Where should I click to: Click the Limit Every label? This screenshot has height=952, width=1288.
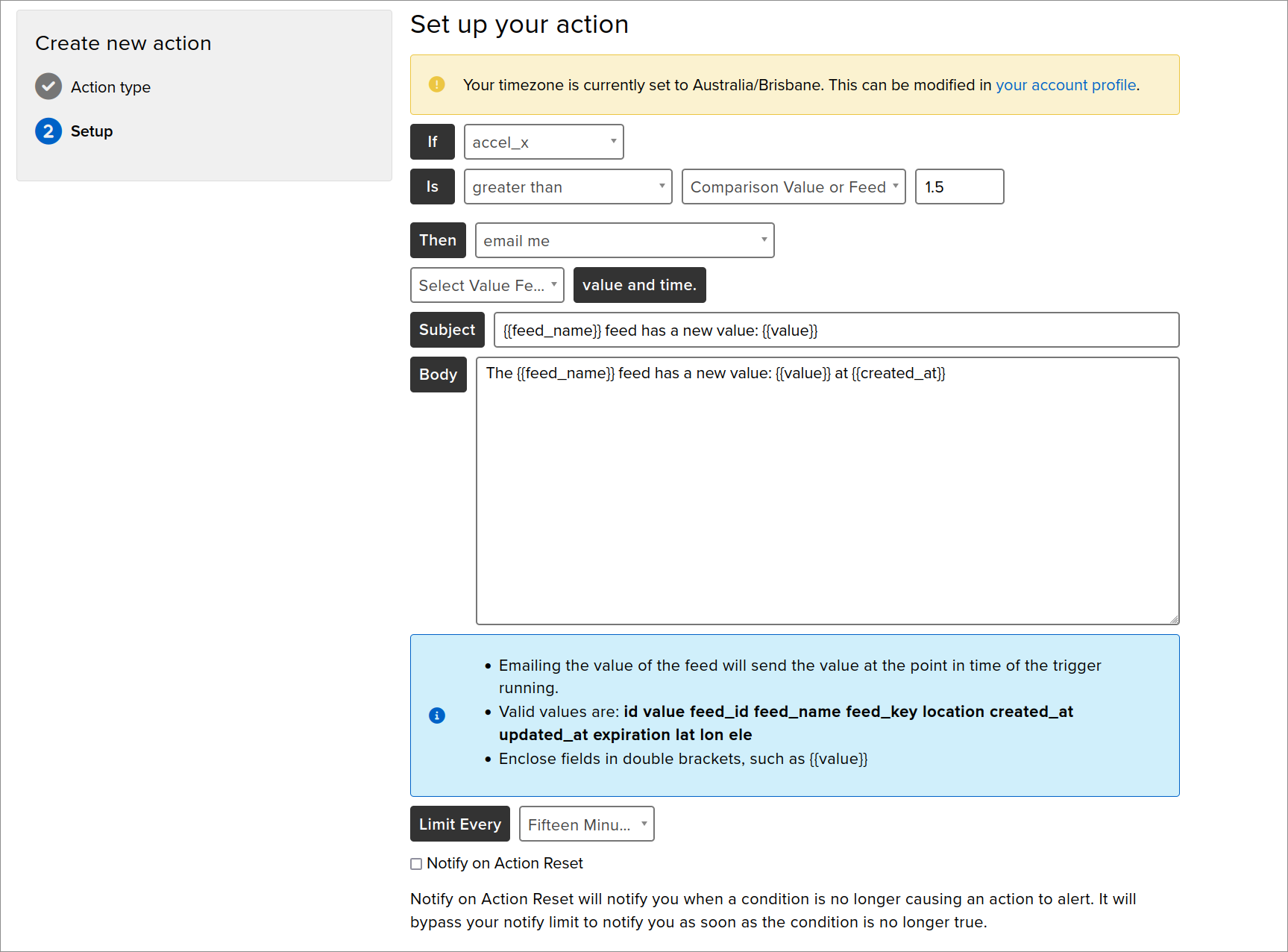click(460, 824)
